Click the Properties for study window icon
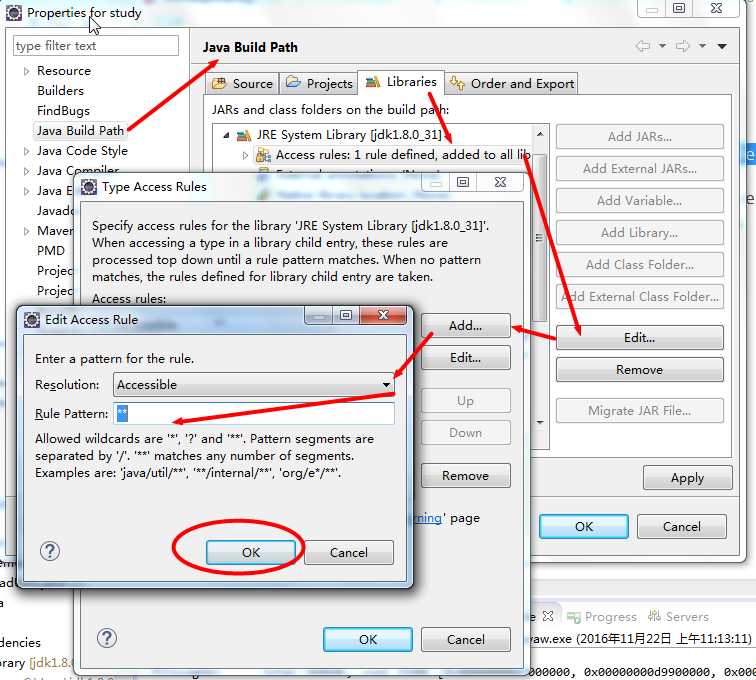The height and width of the screenshot is (680, 756). (14, 13)
